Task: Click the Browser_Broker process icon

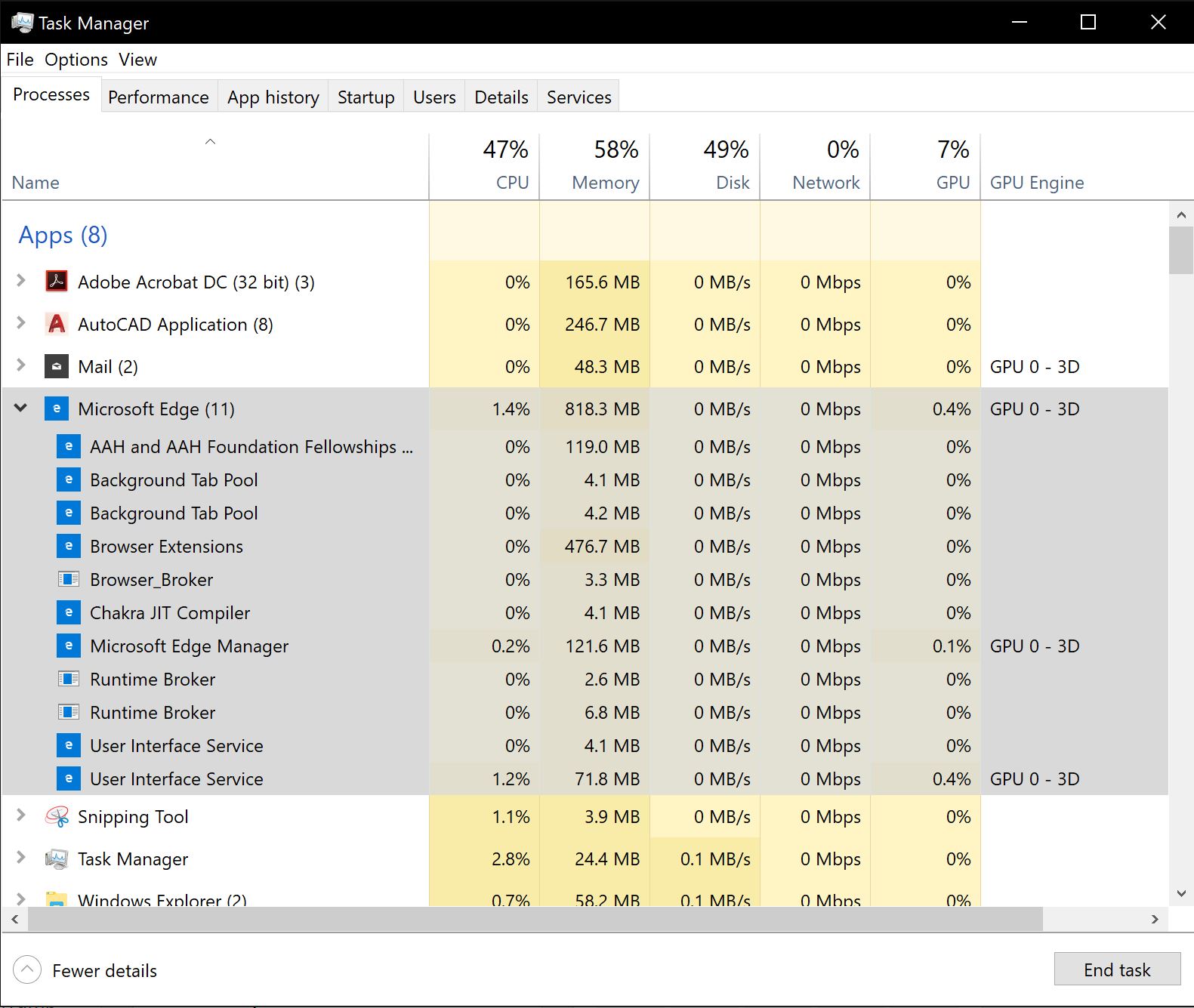Action: (x=69, y=579)
